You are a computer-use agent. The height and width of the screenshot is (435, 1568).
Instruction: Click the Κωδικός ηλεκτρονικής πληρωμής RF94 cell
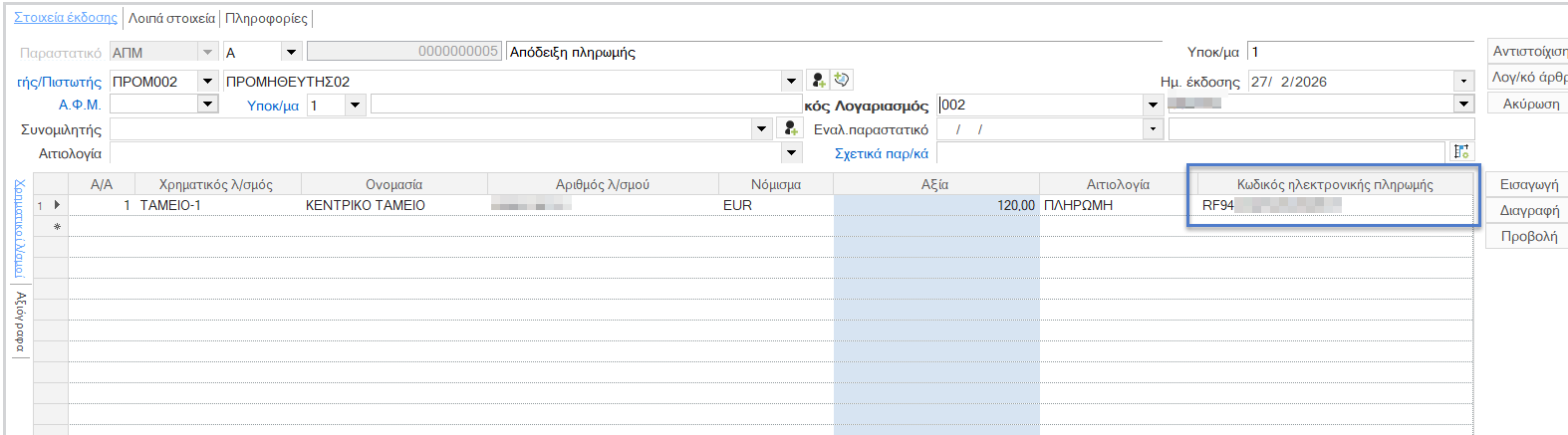point(1335,205)
